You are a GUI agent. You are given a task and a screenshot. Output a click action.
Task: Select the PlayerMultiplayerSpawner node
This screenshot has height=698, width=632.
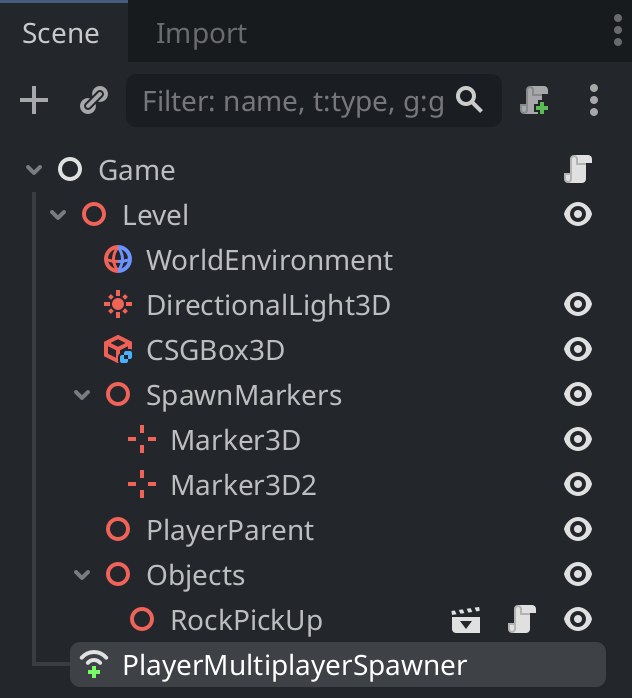pyautogui.click(x=338, y=665)
